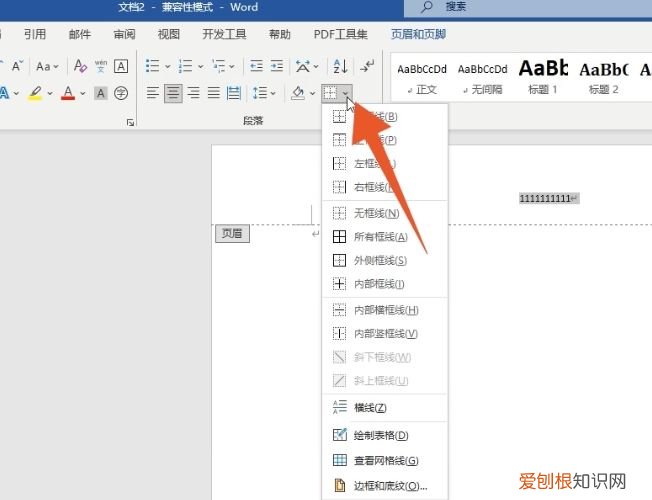Expand the line spacing dropdown arrow
This screenshot has height=500, width=652.
273,93
